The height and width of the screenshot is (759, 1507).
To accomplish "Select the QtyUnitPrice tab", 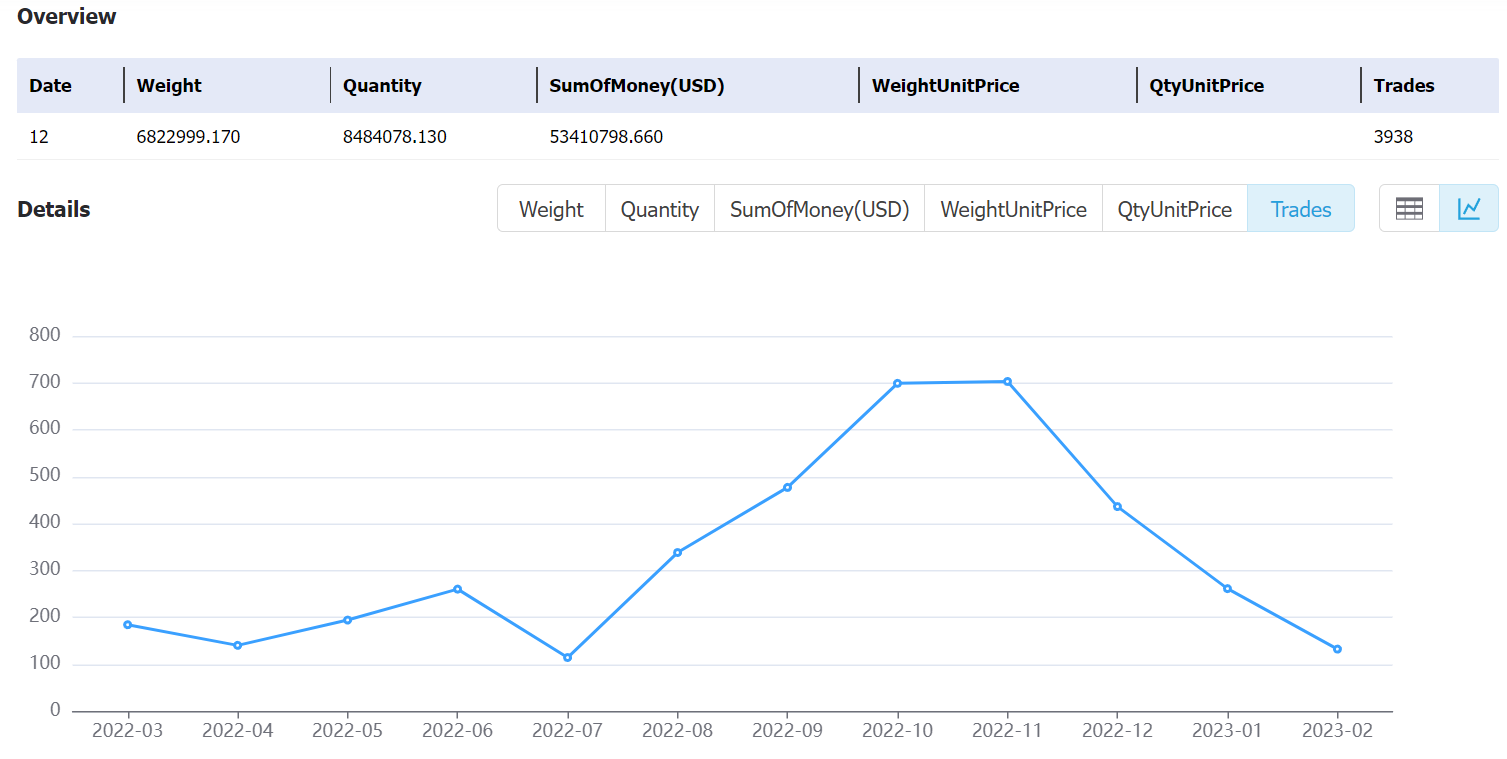I will tap(1175, 209).
